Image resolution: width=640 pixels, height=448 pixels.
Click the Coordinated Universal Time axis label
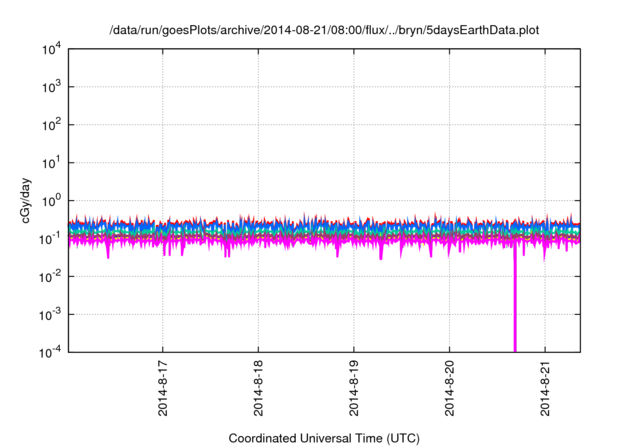pos(324,438)
